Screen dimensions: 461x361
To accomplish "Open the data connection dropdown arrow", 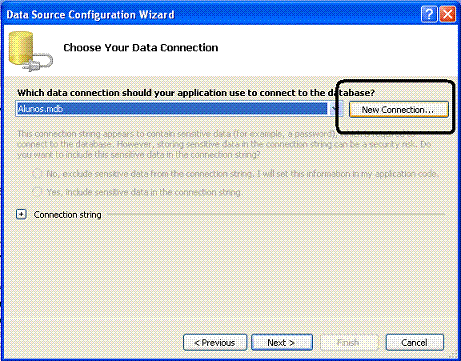I will tap(335, 109).
